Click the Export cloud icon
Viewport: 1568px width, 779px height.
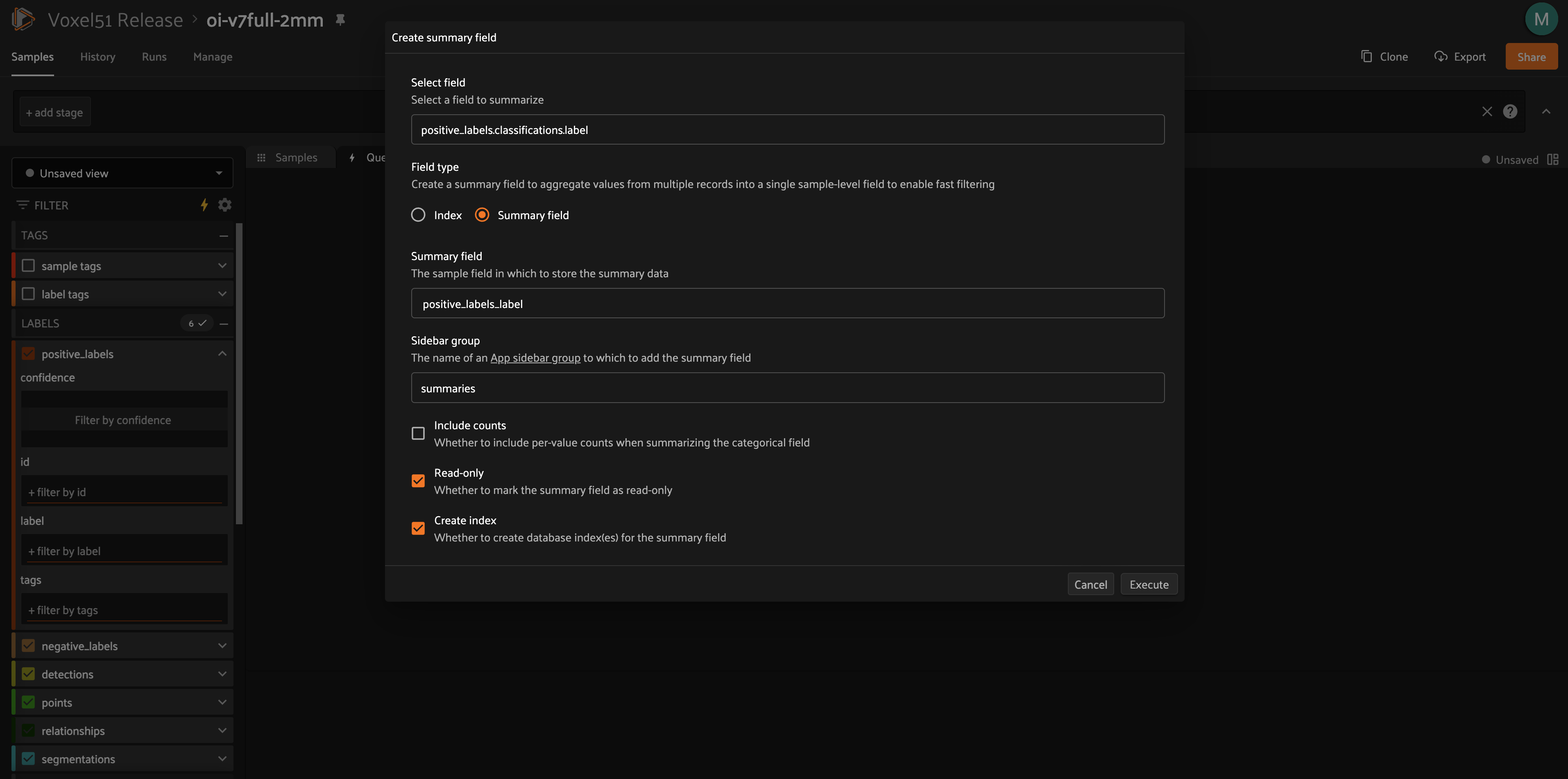click(1441, 56)
